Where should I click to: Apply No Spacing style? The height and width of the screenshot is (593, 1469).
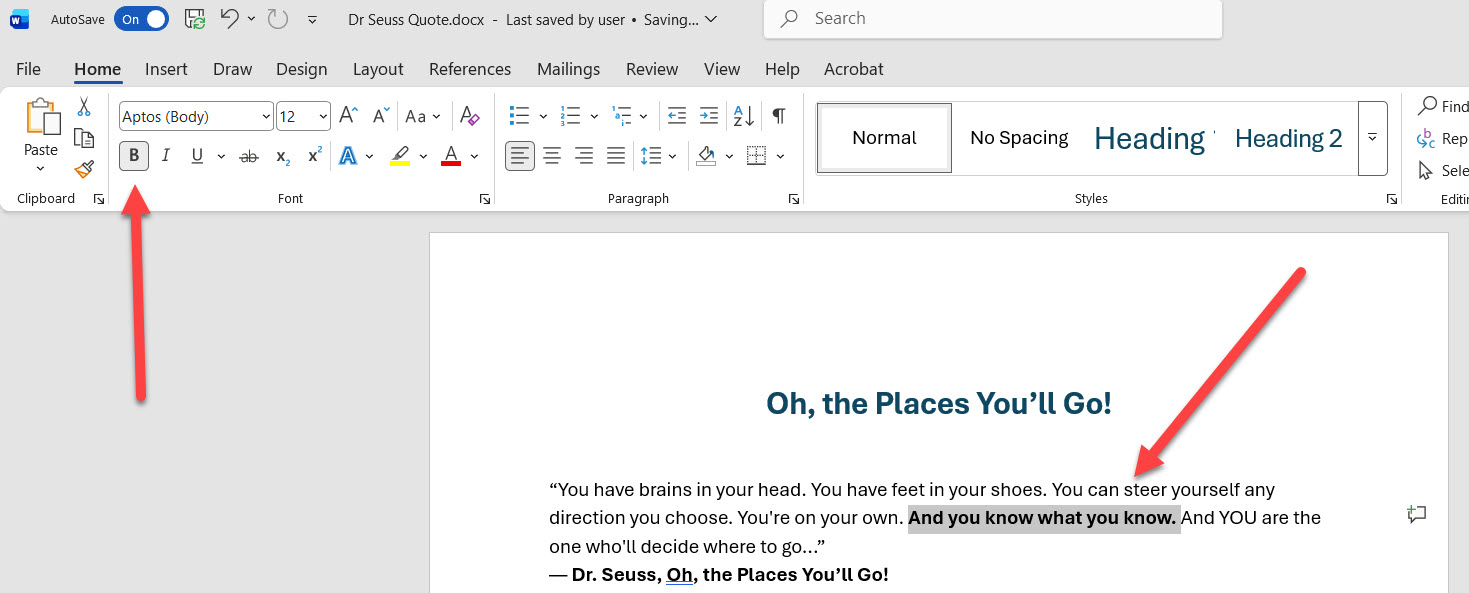[1019, 138]
